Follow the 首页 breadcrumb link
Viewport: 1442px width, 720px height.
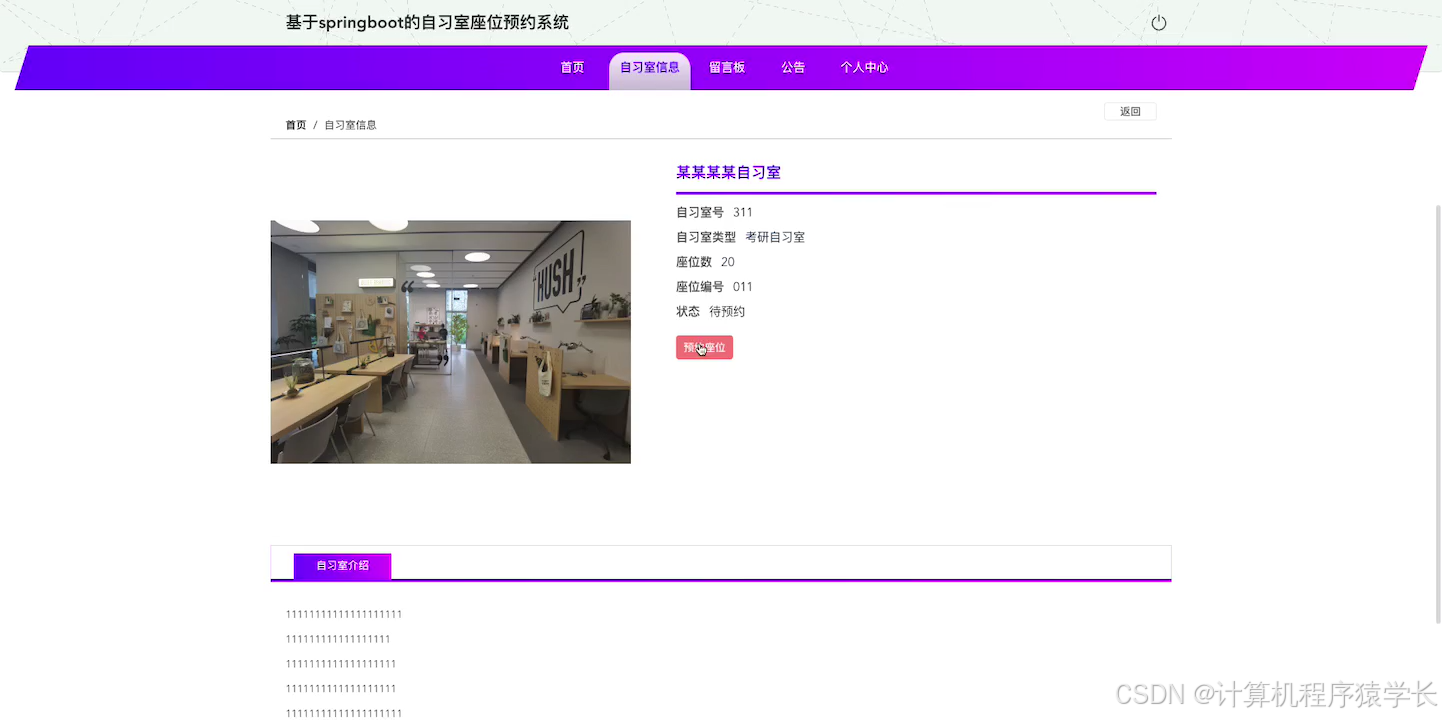pyautogui.click(x=295, y=124)
